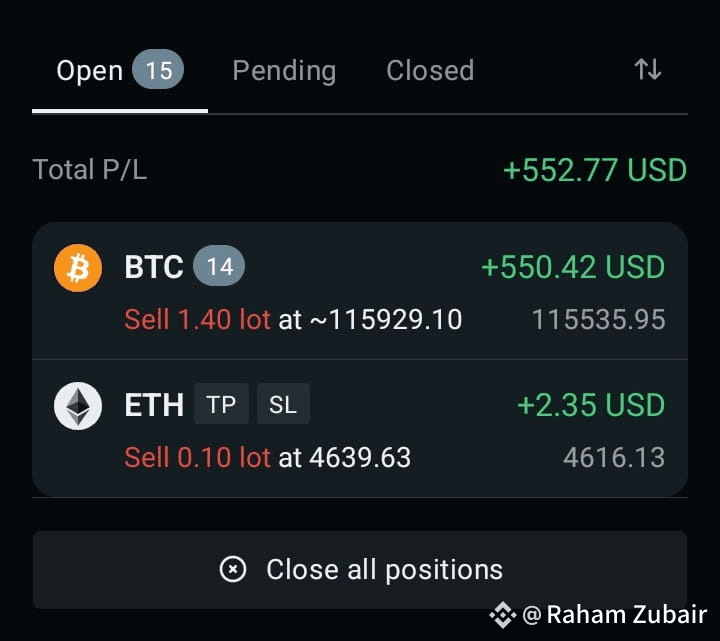Select the TP tag on ETH position
This screenshot has height=641, width=720.
tap(221, 404)
